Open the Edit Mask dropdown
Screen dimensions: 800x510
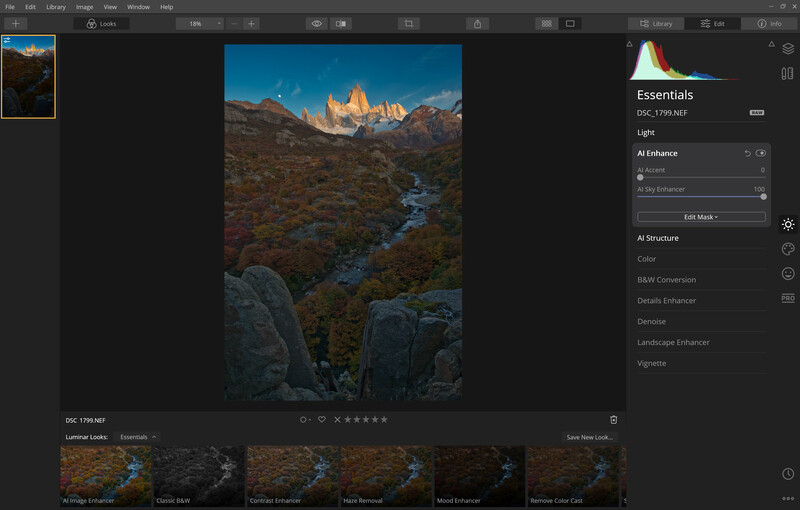(701, 217)
